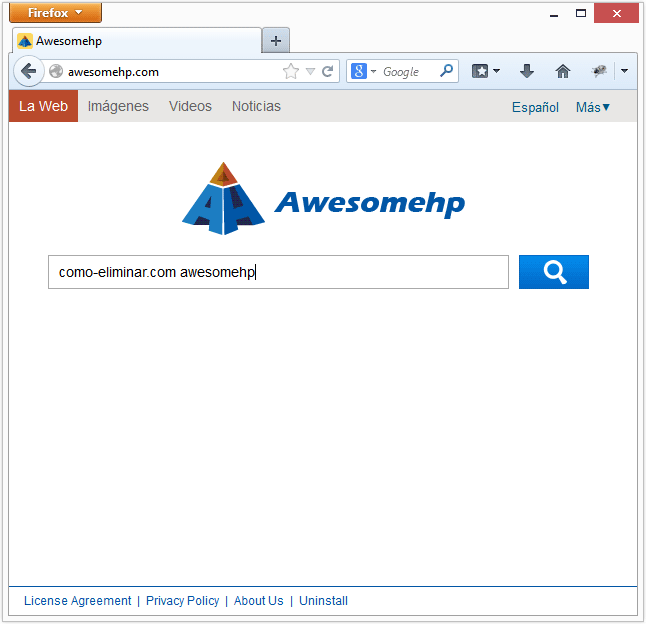Screen dimensions: 646x624
Task: Click the Español language link
Action: 535,107
